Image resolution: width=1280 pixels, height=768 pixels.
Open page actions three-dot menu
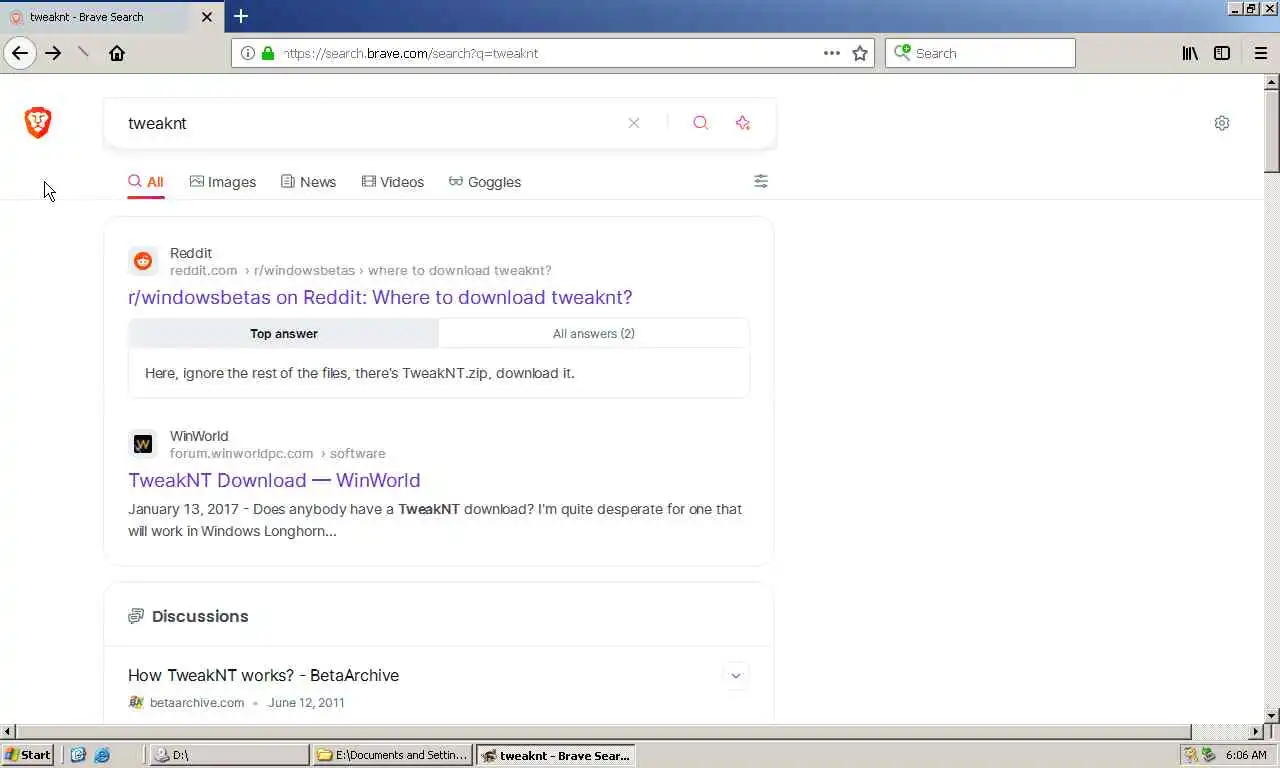[831, 53]
